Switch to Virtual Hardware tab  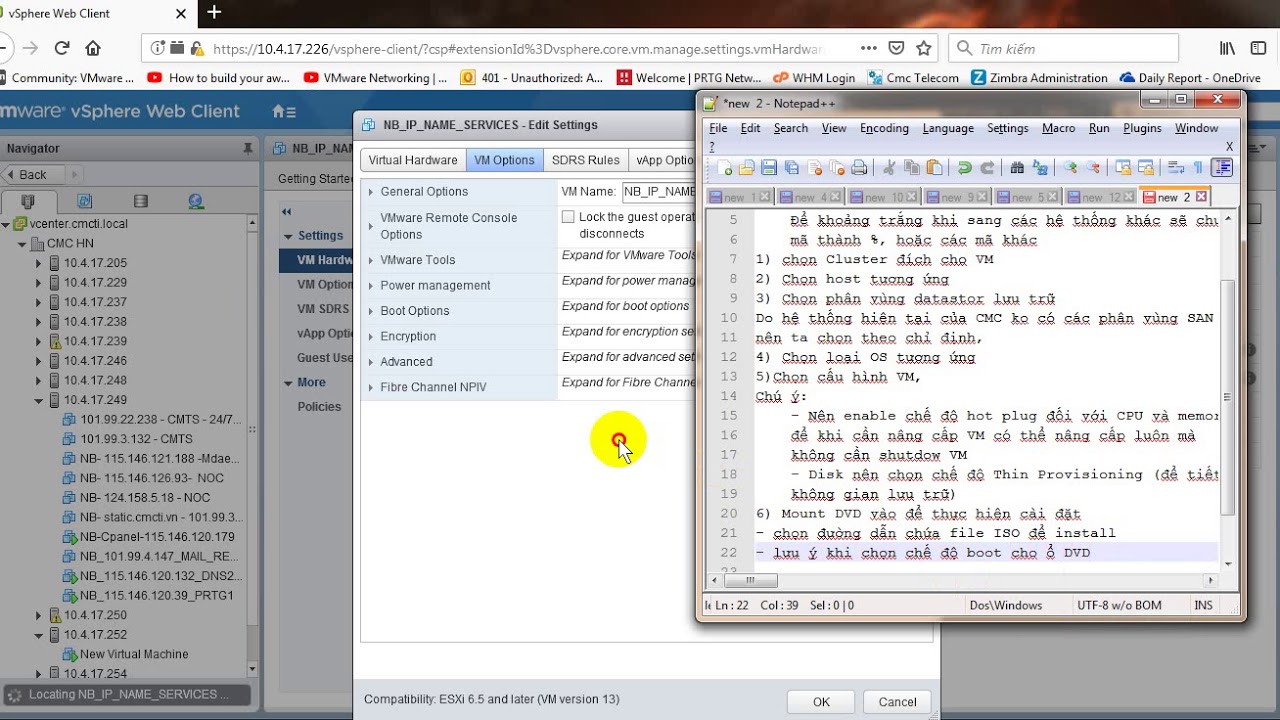413,160
